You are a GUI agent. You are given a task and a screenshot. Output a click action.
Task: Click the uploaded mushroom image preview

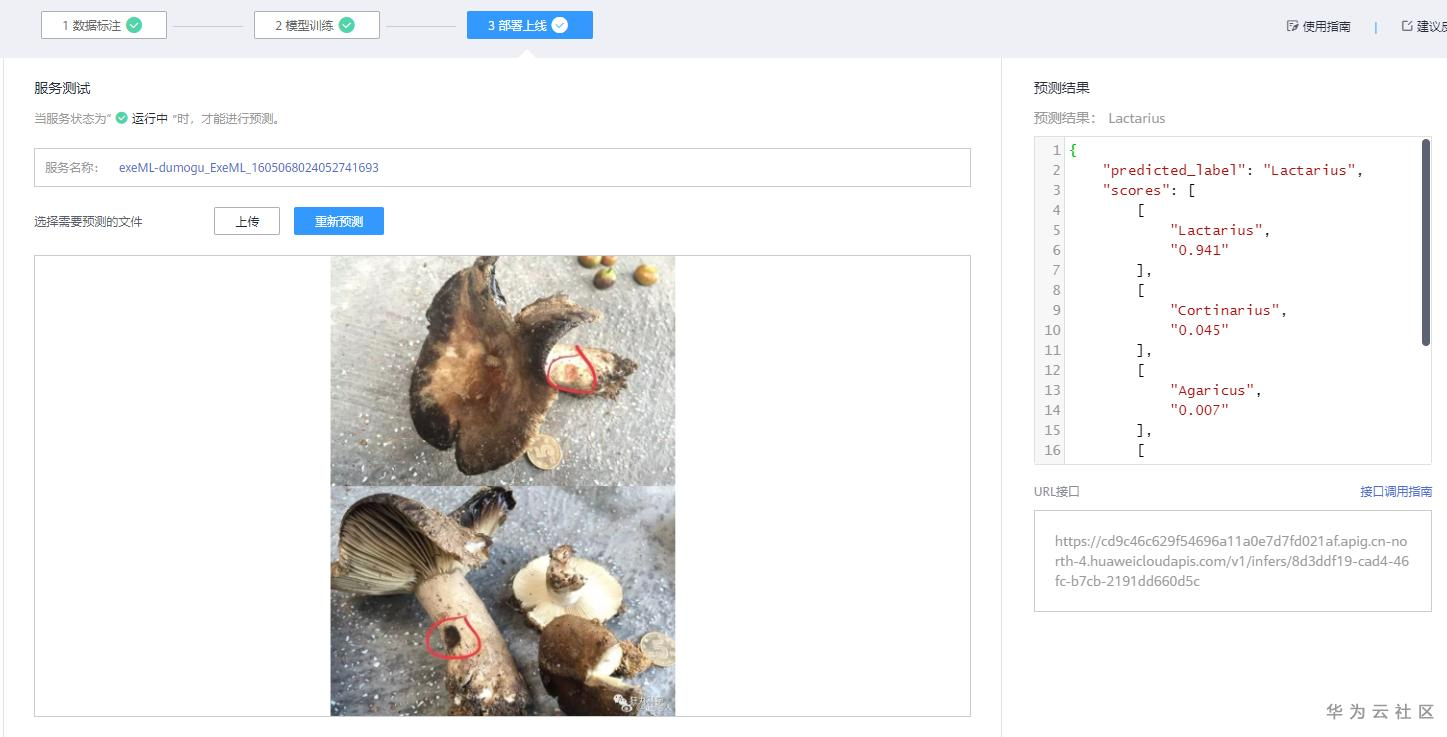(502, 486)
